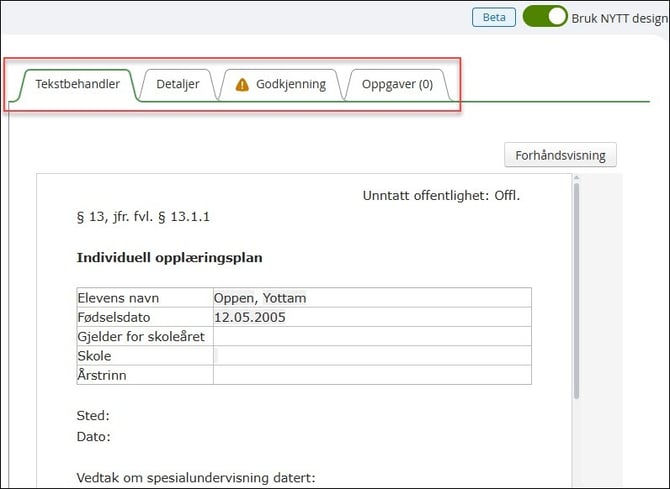
Task: Click the birth date cell 12.05.2005
Action: coord(371,317)
